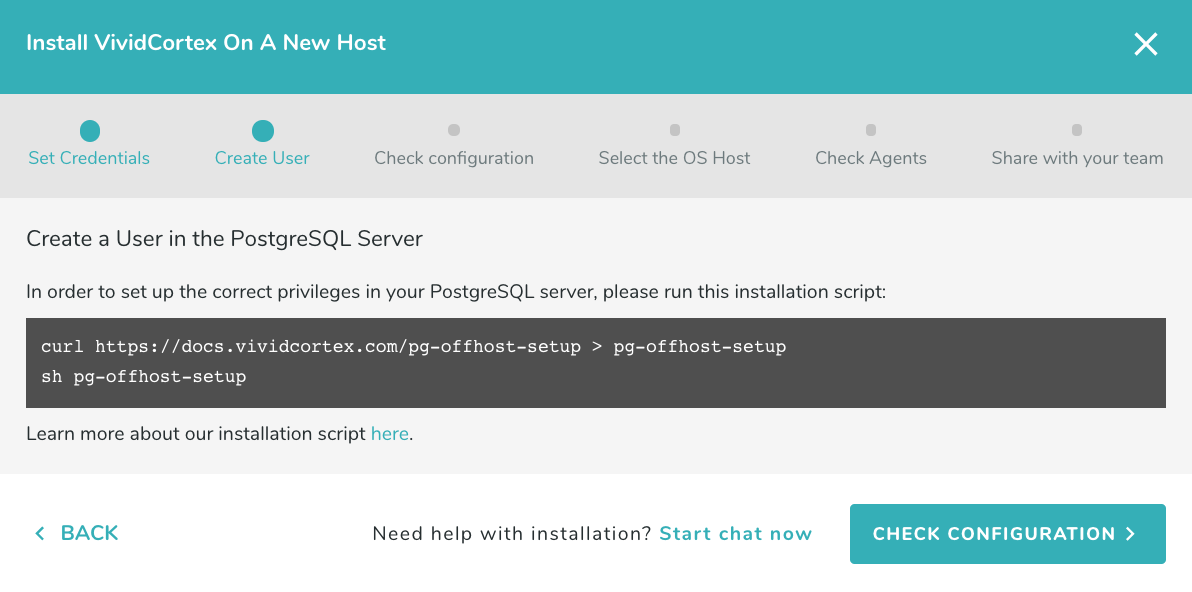This screenshot has height=592, width=1192.
Task: Select the Create User step label
Action: (262, 158)
